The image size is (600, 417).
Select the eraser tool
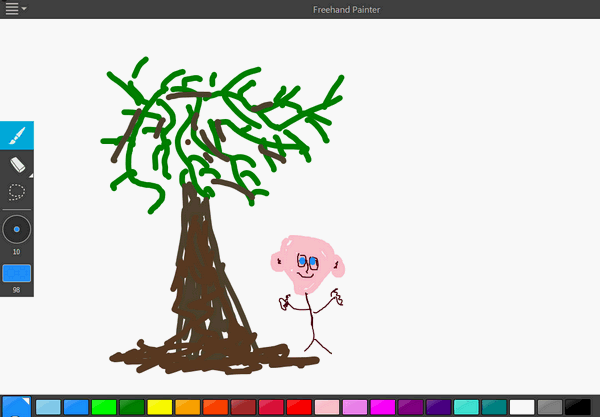pos(17,165)
